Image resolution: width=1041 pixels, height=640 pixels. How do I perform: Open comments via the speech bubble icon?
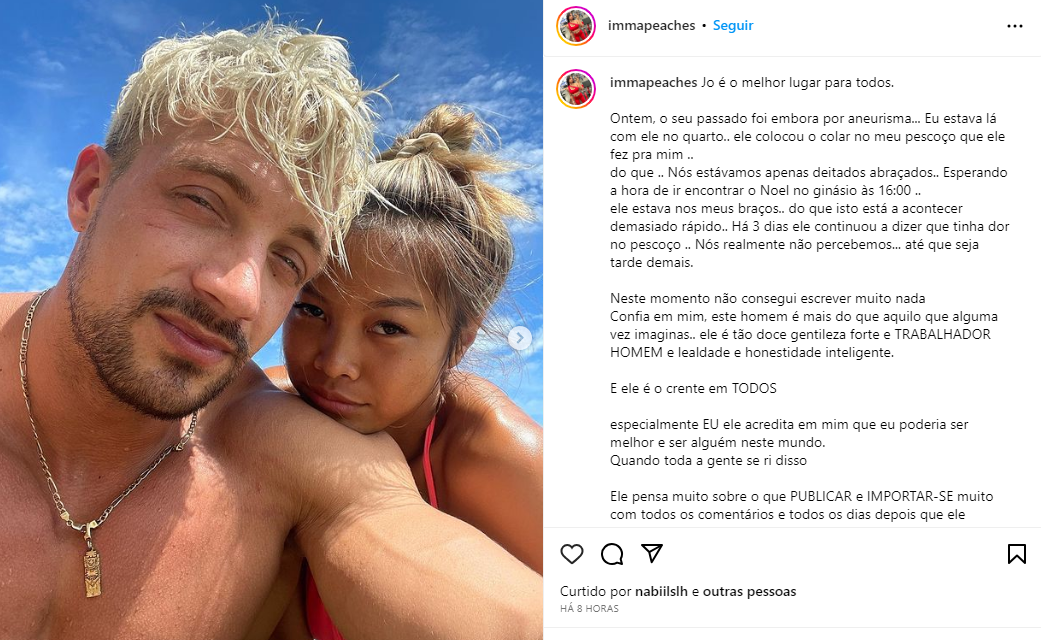[x=612, y=554]
